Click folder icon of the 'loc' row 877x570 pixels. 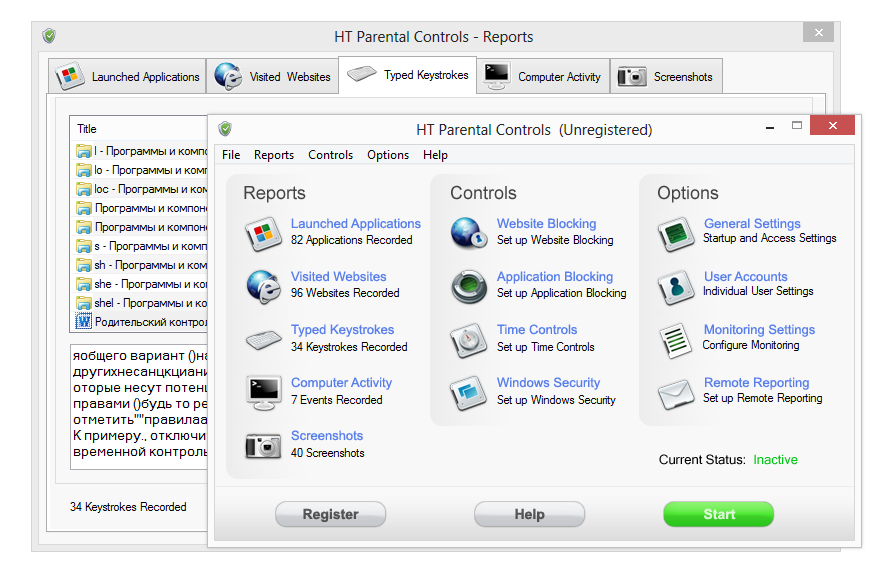tap(83, 189)
